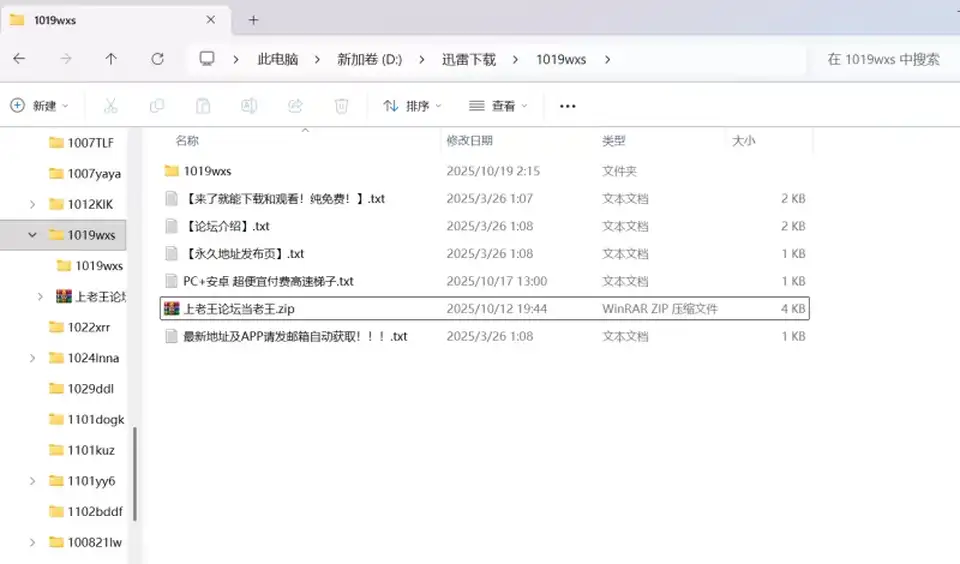Open the 排序 (Sort) dropdown
This screenshot has height=564, width=960.
[412, 106]
